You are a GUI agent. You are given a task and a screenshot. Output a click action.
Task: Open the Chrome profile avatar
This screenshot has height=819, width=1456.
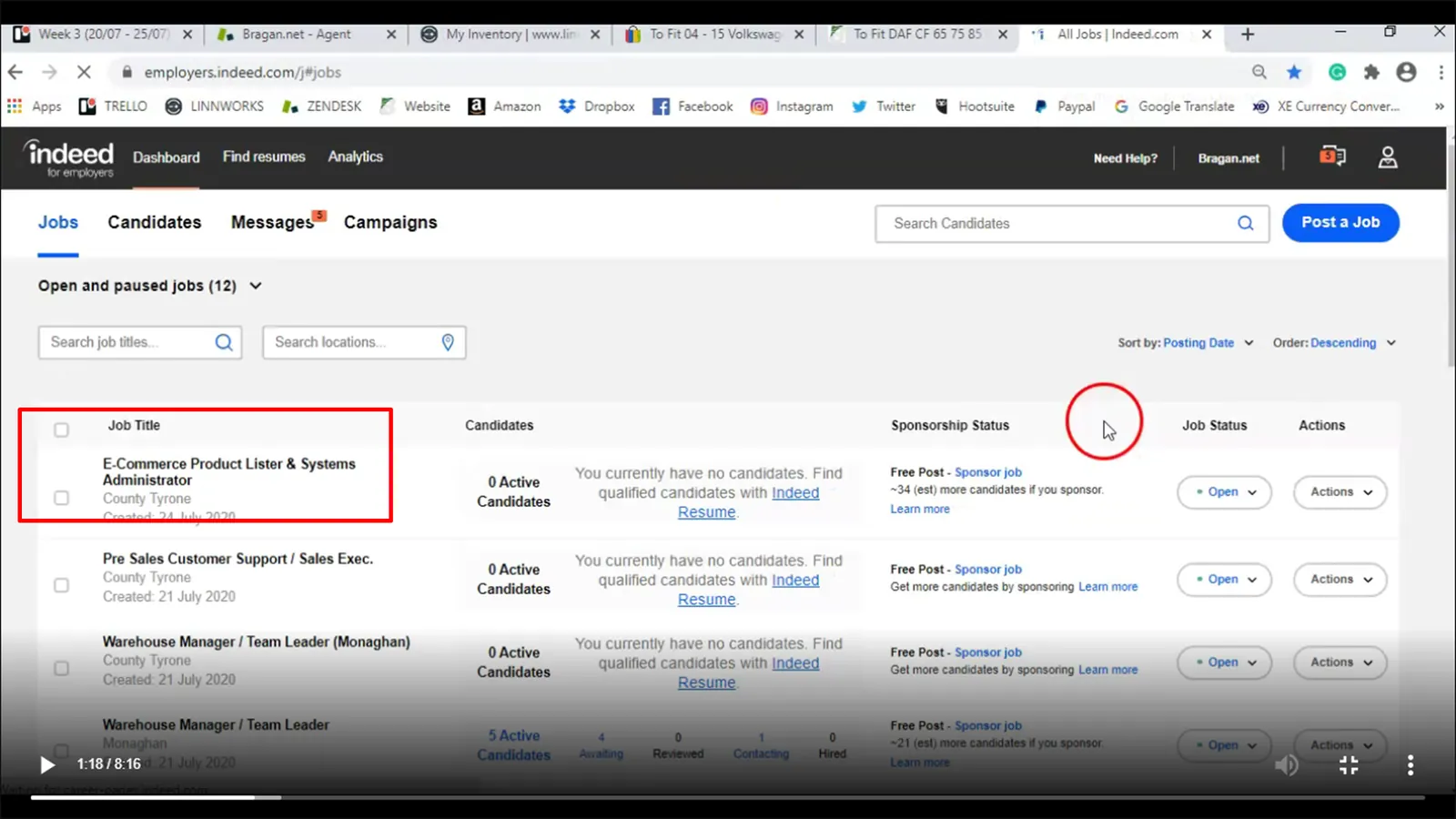(x=1406, y=72)
